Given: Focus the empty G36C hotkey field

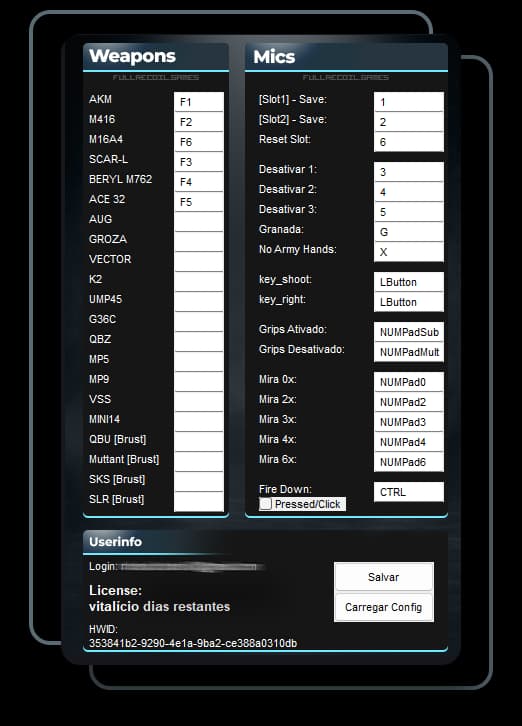Looking at the screenshot, I should click(199, 322).
